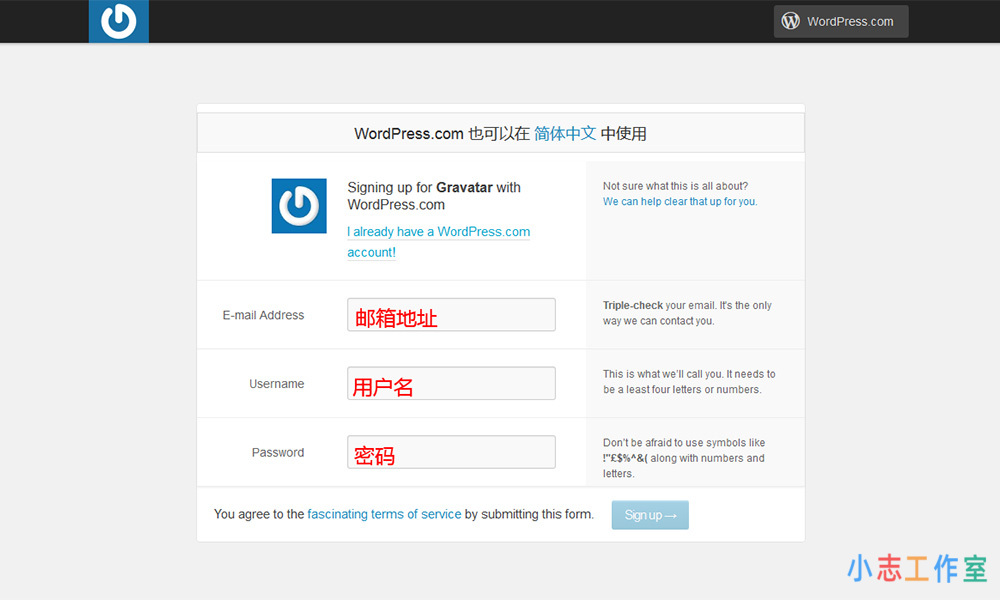Click the 'Triple-check your email' hint text
1000x600 pixels.
point(687,313)
